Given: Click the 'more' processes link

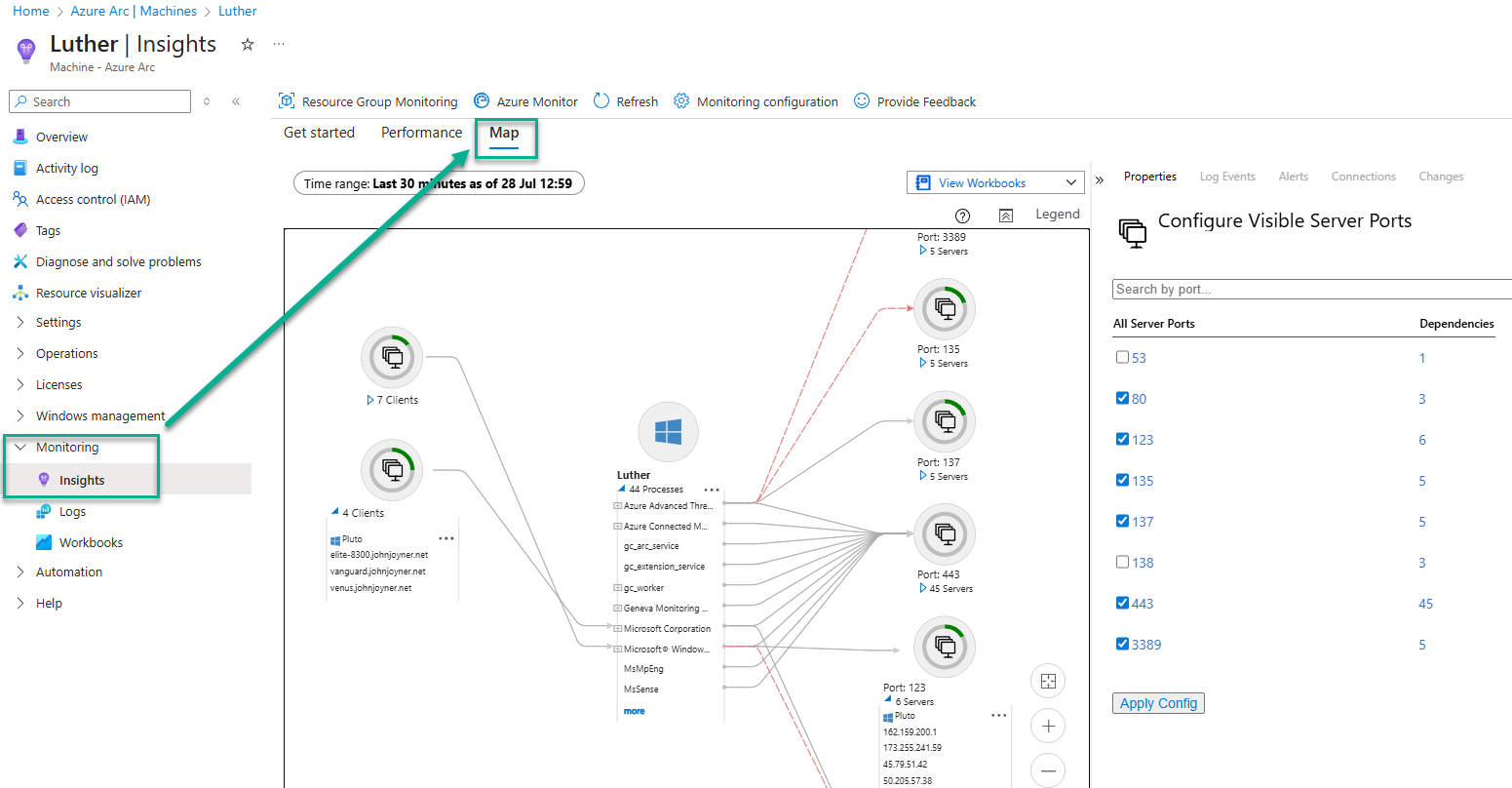Looking at the screenshot, I should click(x=634, y=711).
